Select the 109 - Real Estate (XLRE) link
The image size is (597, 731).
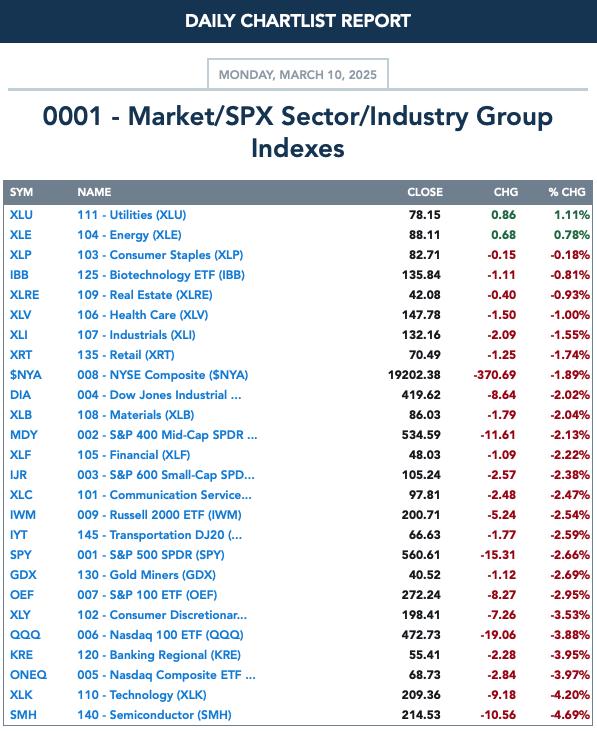coord(145,295)
